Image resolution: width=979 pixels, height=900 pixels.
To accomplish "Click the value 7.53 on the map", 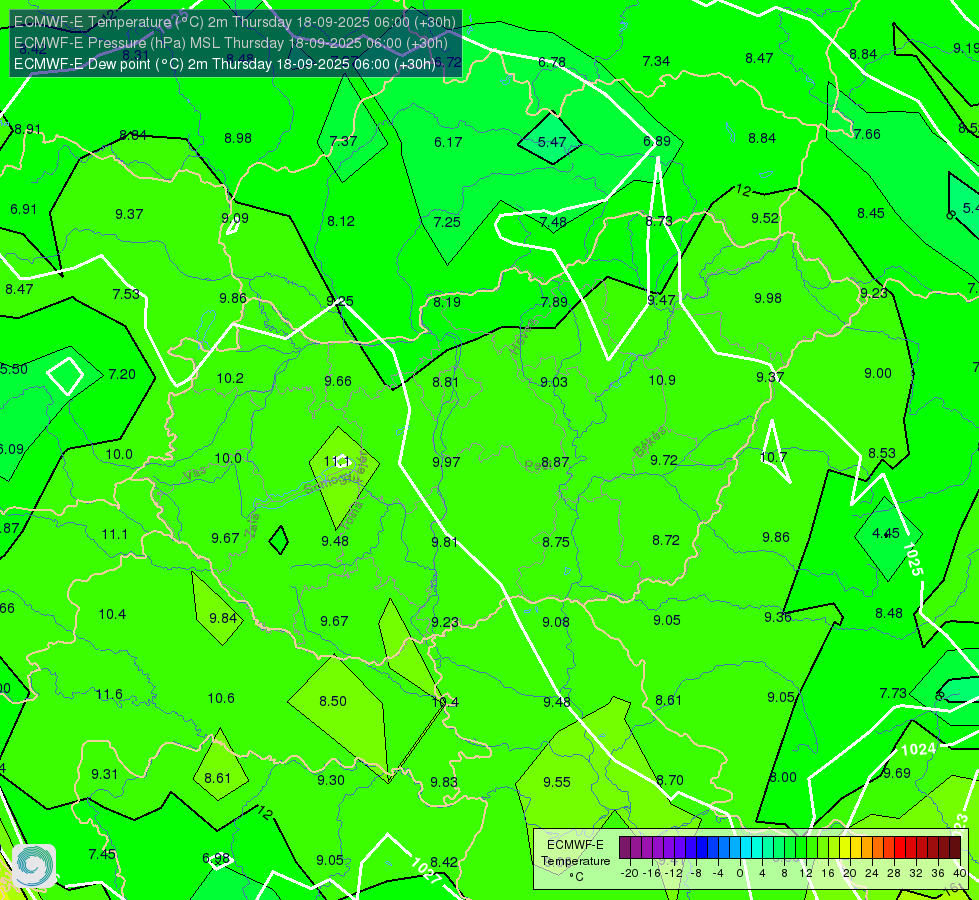I will (126, 294).
